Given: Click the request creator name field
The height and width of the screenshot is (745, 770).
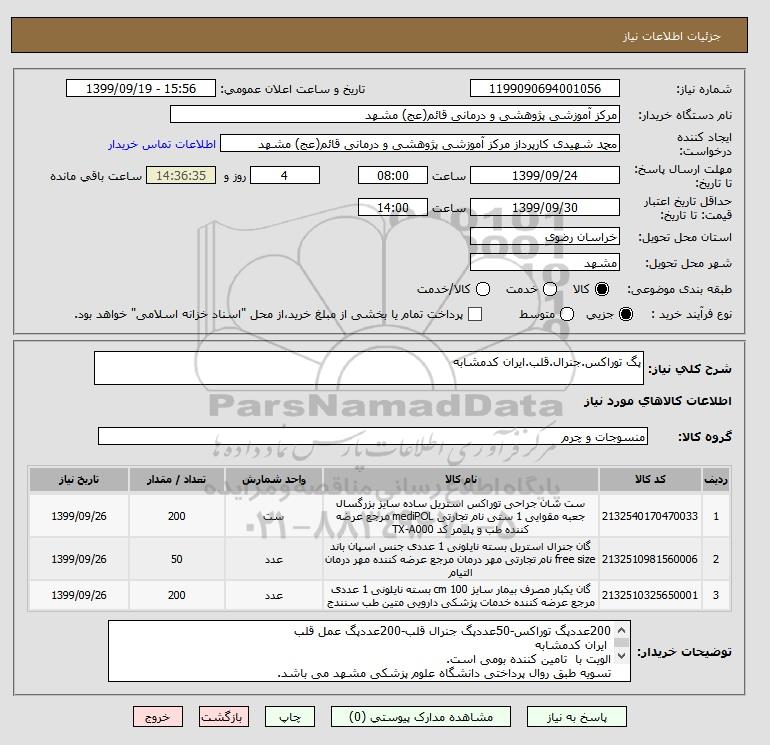Looking at the screenshot, I should click(420, 144).
